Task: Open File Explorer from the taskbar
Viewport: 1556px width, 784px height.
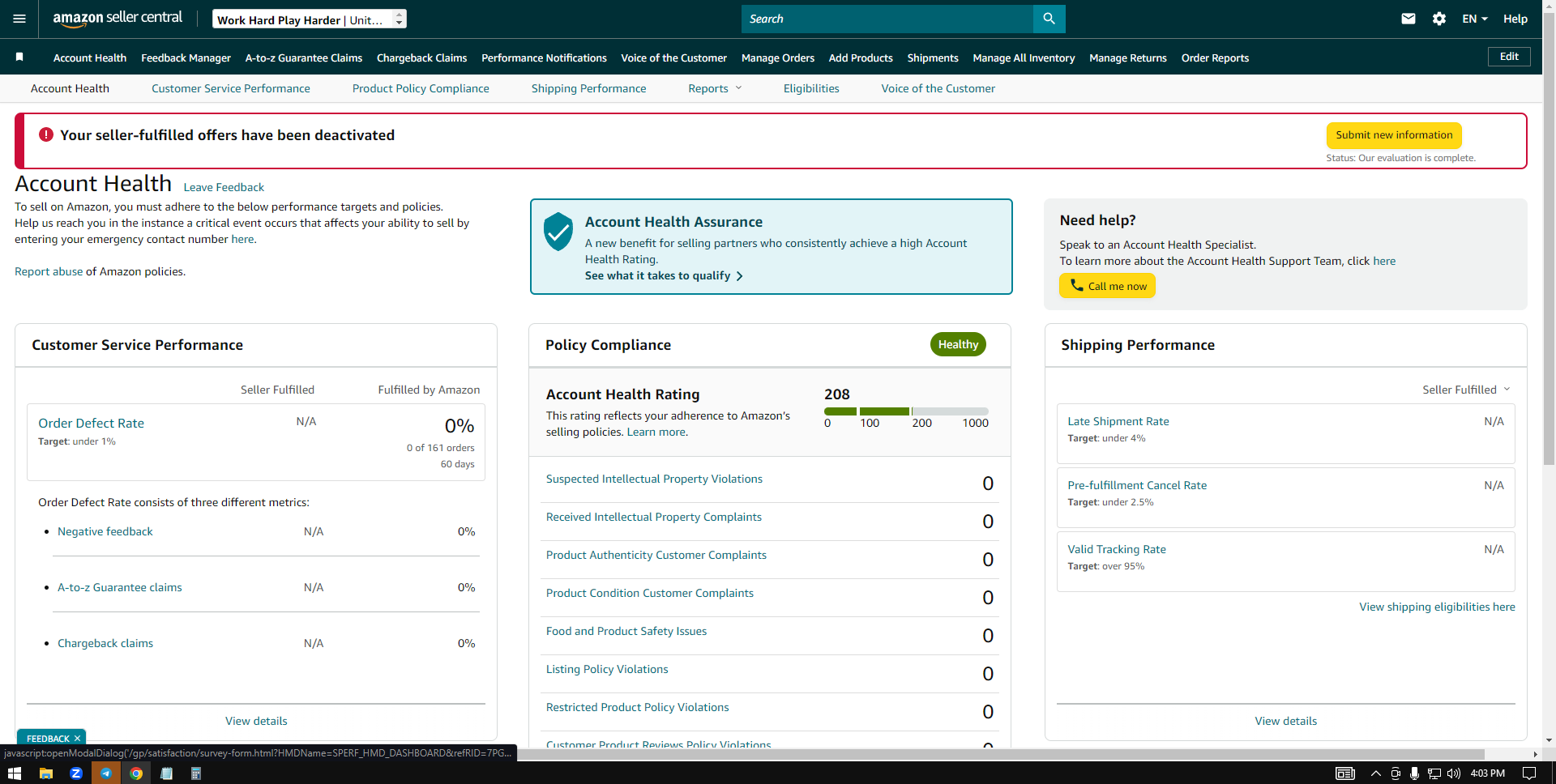Action: coord(45,773)
